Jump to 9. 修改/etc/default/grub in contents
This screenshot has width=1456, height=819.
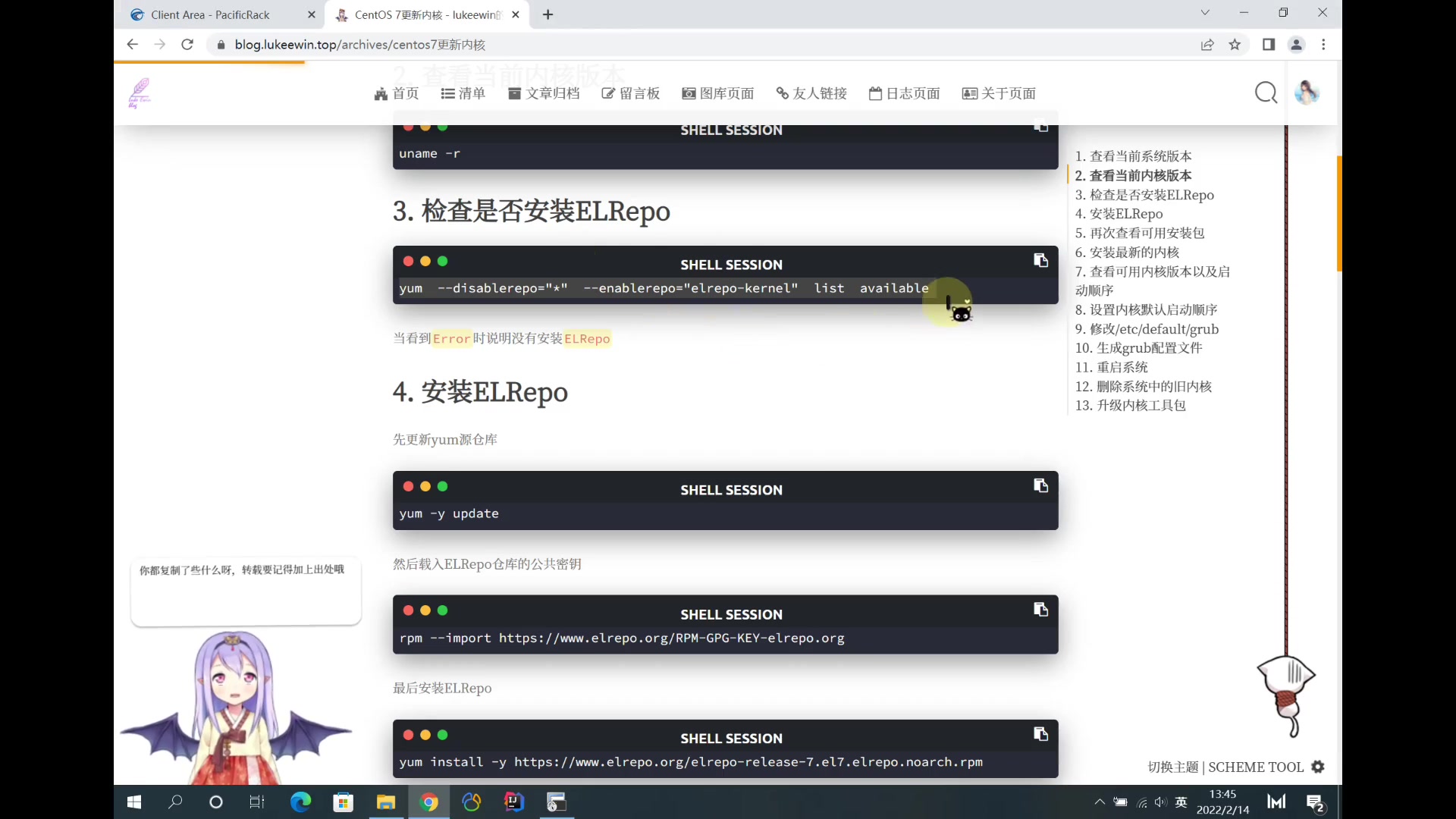click(1147, 329)
